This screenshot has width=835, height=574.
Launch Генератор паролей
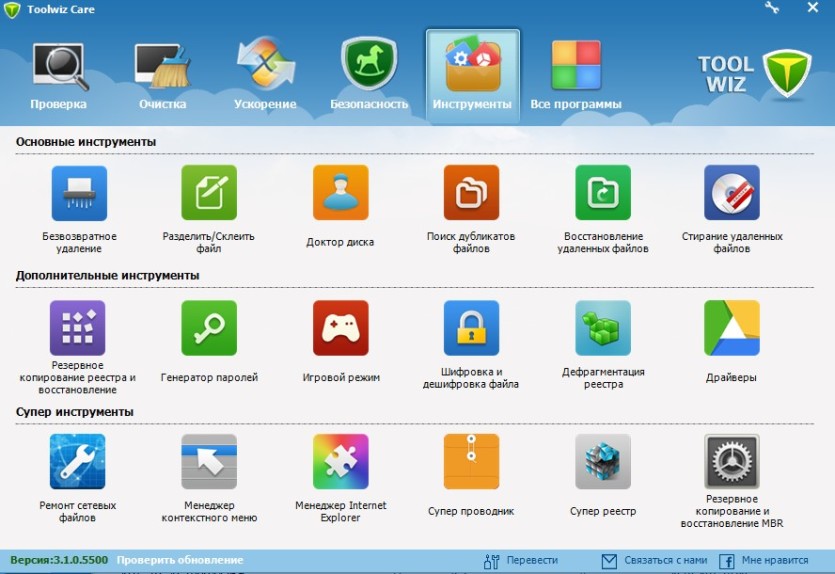(x=209, y=328)
